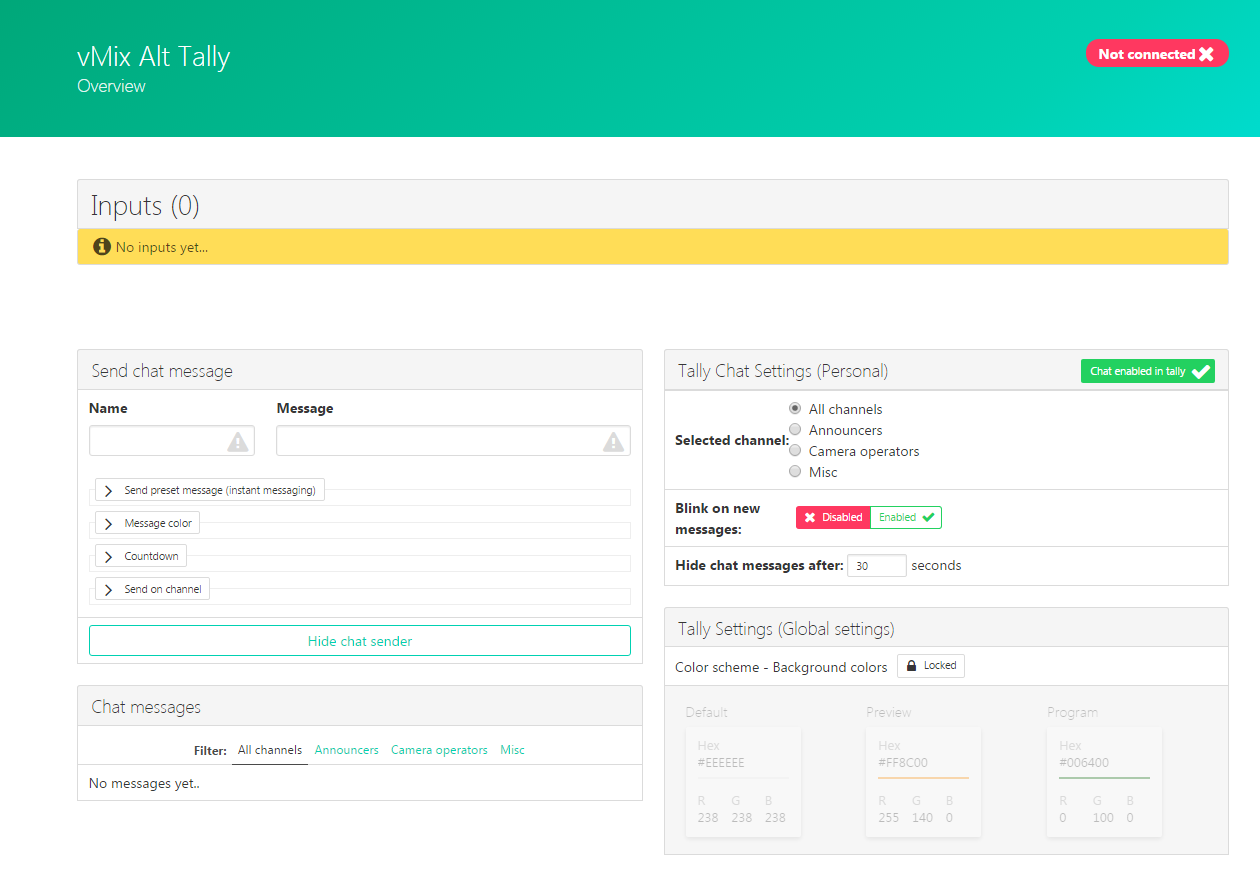Click the Hide chat sender button
Image resolution: width=1260 pixels, height=885 pixels.
[x=360, y=641]
